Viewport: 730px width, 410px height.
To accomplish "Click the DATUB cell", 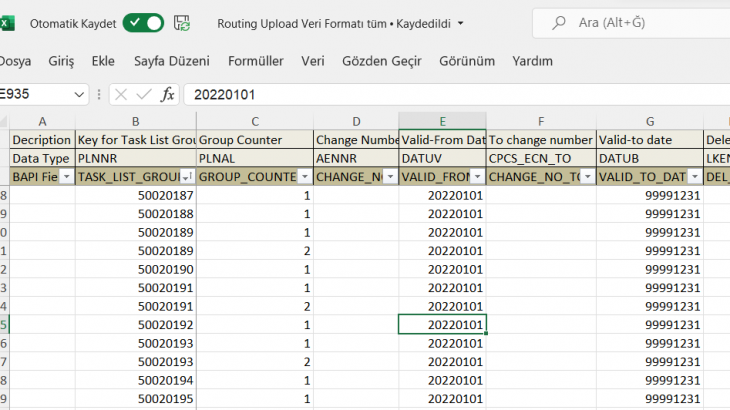I will [650, 159].
